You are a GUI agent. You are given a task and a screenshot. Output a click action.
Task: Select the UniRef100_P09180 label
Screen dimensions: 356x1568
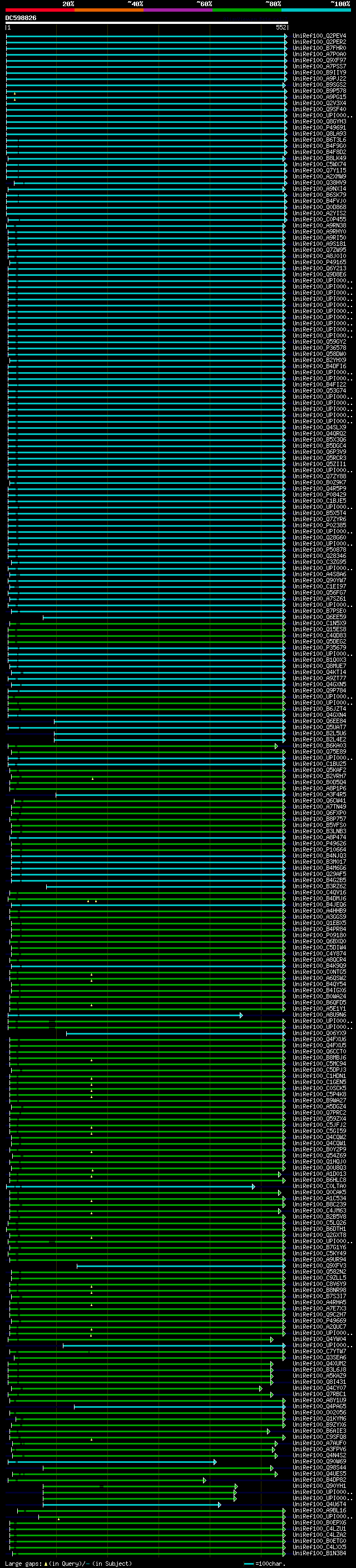pos(319,936)
